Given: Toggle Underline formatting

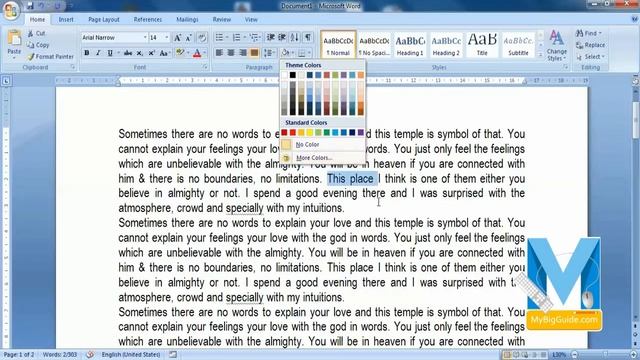Looking at the screenshot, I should click(110, 53).
